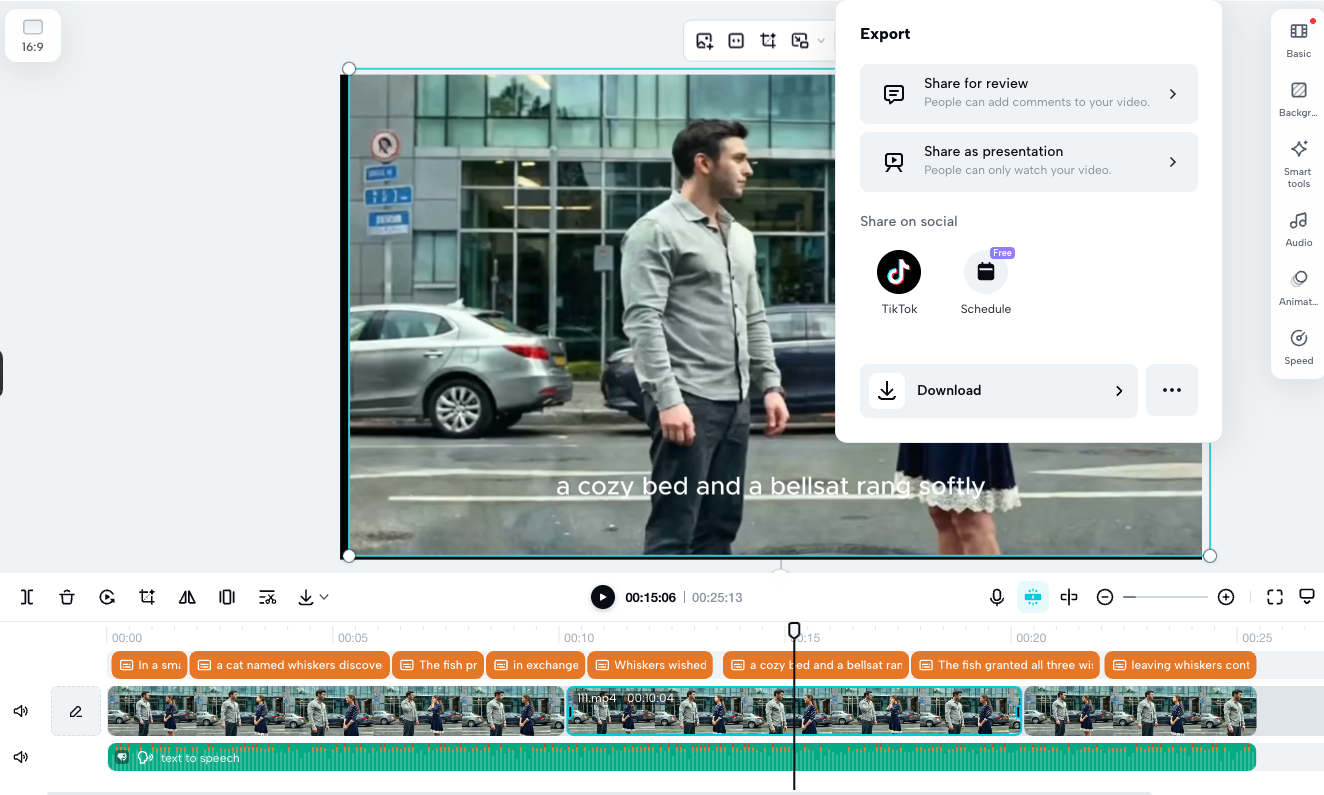The image size is (1324, 795).
Task: Open the Background panel
Action: coord(1297,97)
